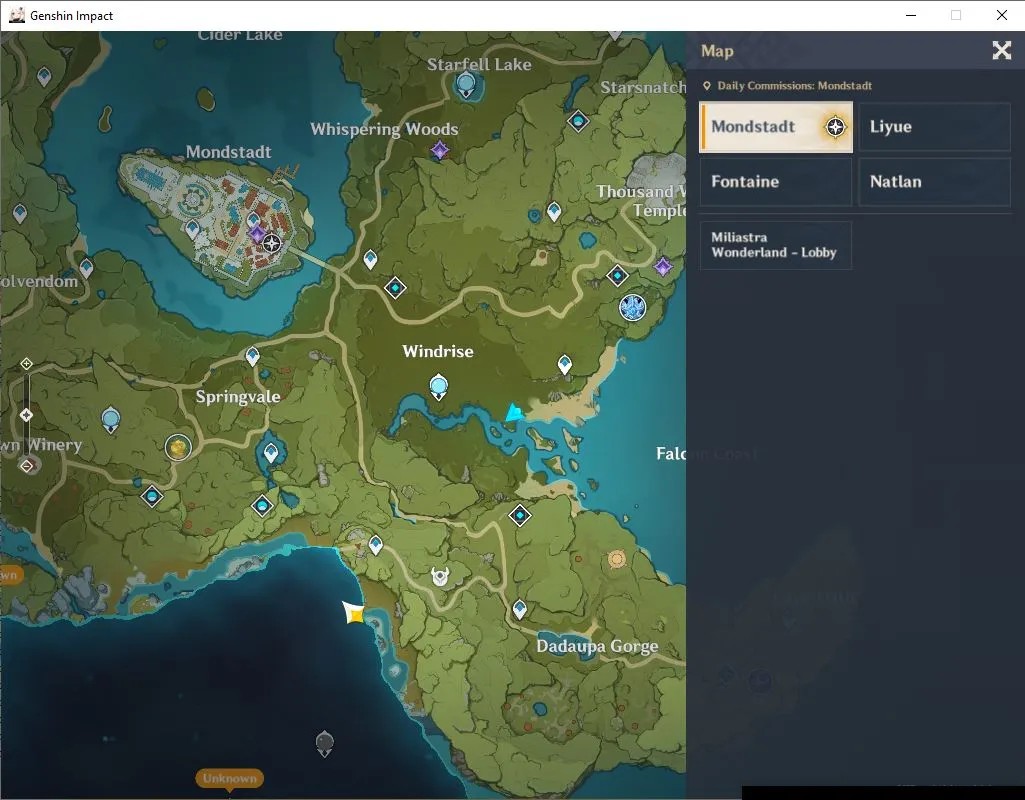Open Miliastra Wonderland - Lobby
This screenshot has height=800, width=1025.
click(776, 245)
